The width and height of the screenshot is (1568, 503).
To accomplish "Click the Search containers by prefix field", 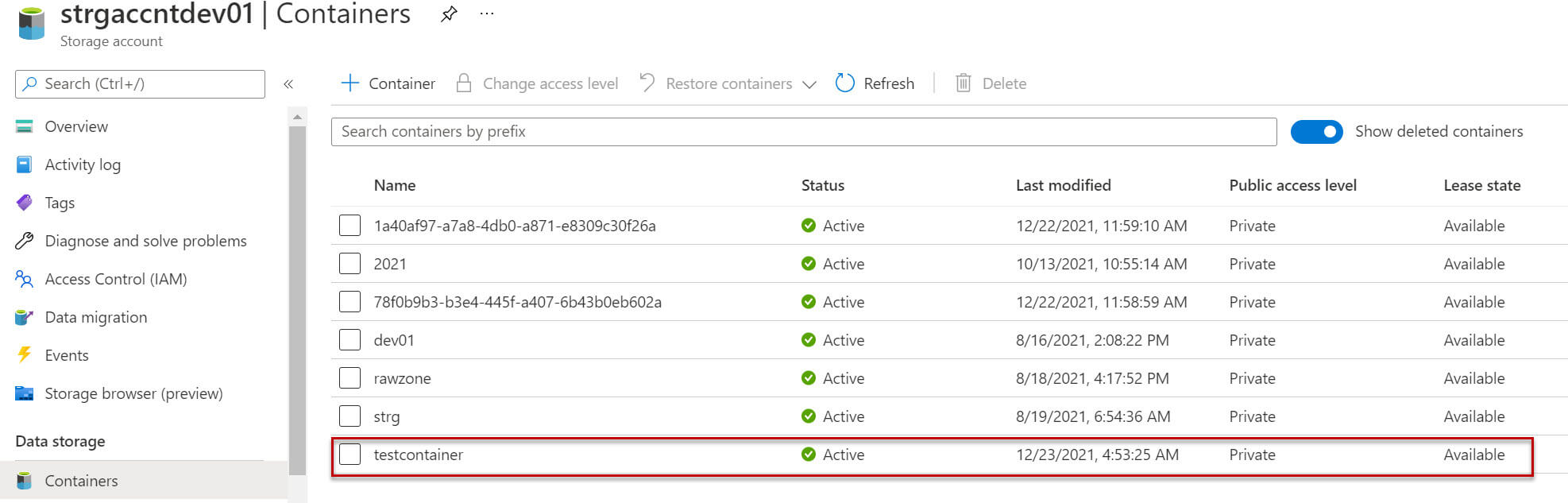I will coord(803,132).
